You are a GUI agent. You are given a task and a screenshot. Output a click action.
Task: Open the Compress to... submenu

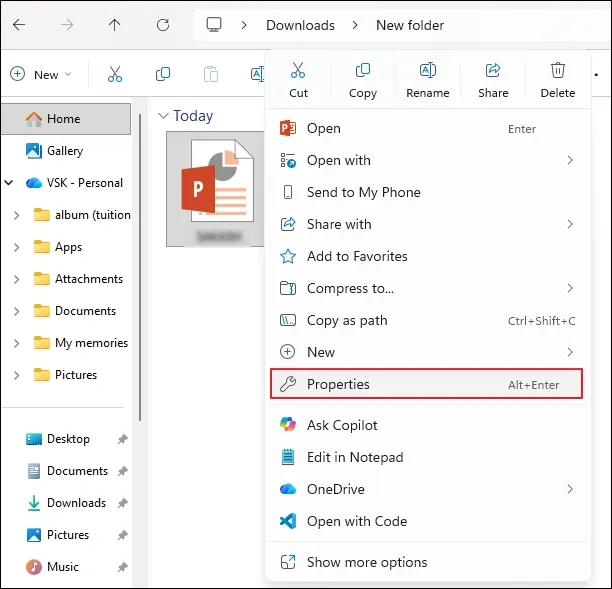point(427,288)
